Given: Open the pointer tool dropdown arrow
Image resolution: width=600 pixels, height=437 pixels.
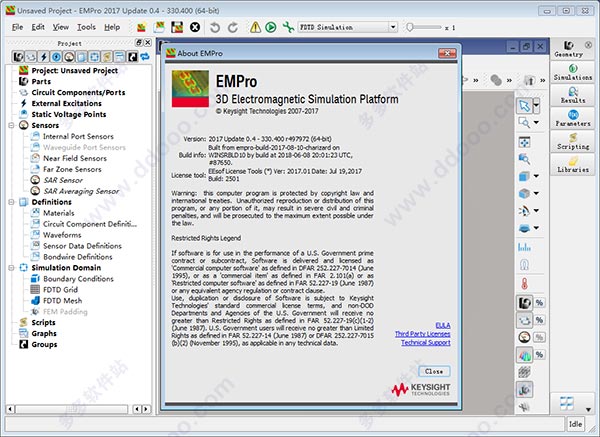Looking at the screenshot, I should tap(536, 105).
